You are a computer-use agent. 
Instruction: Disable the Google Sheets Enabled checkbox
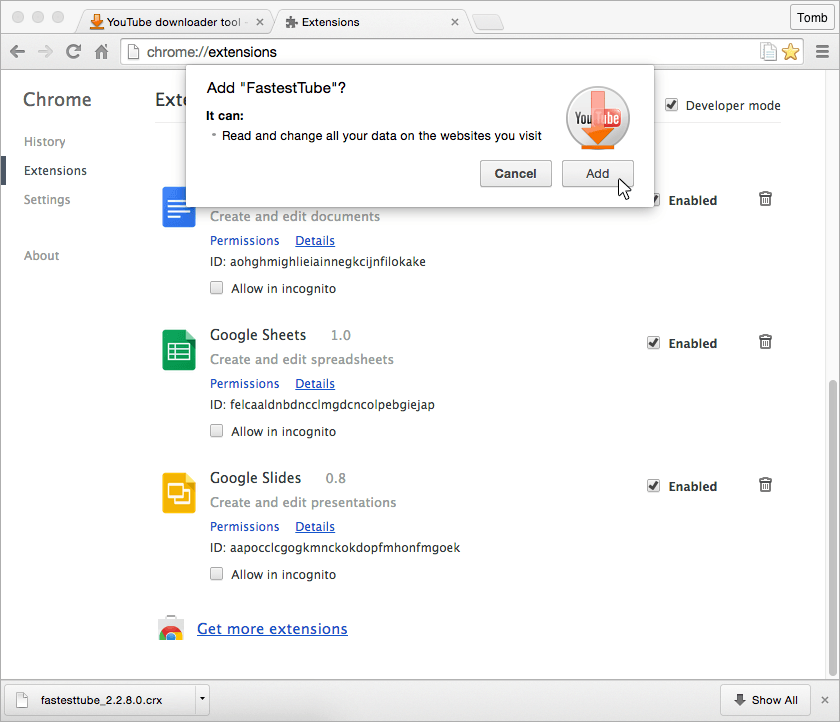(654, 343)
